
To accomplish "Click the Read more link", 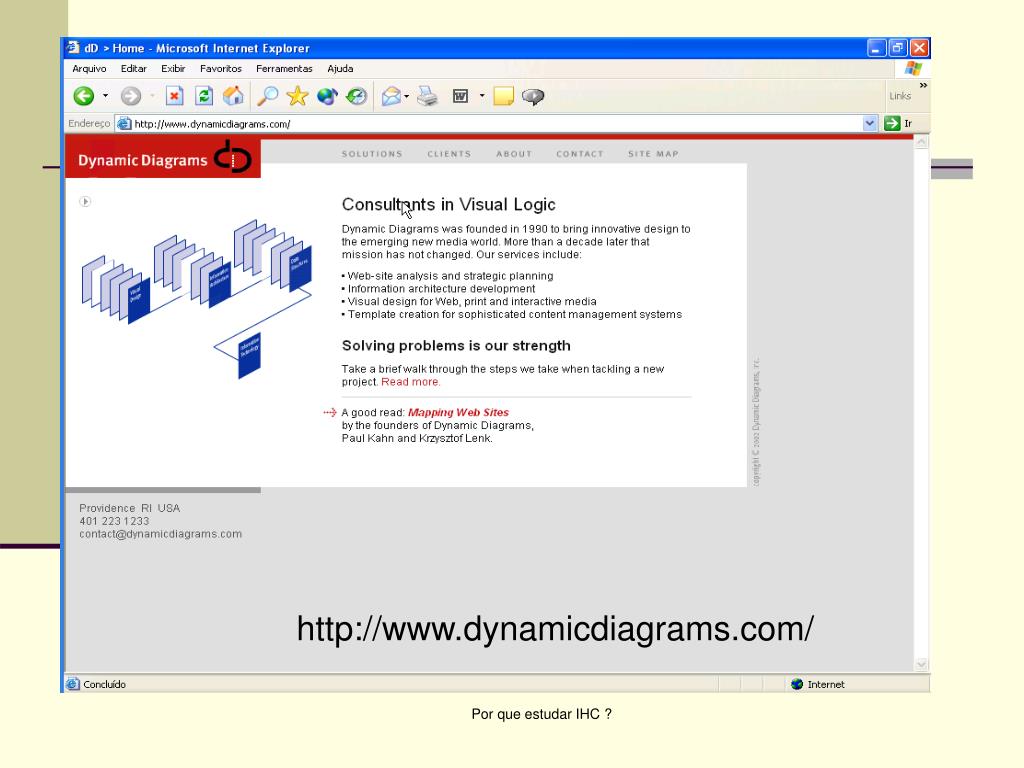I will [411, 382].
